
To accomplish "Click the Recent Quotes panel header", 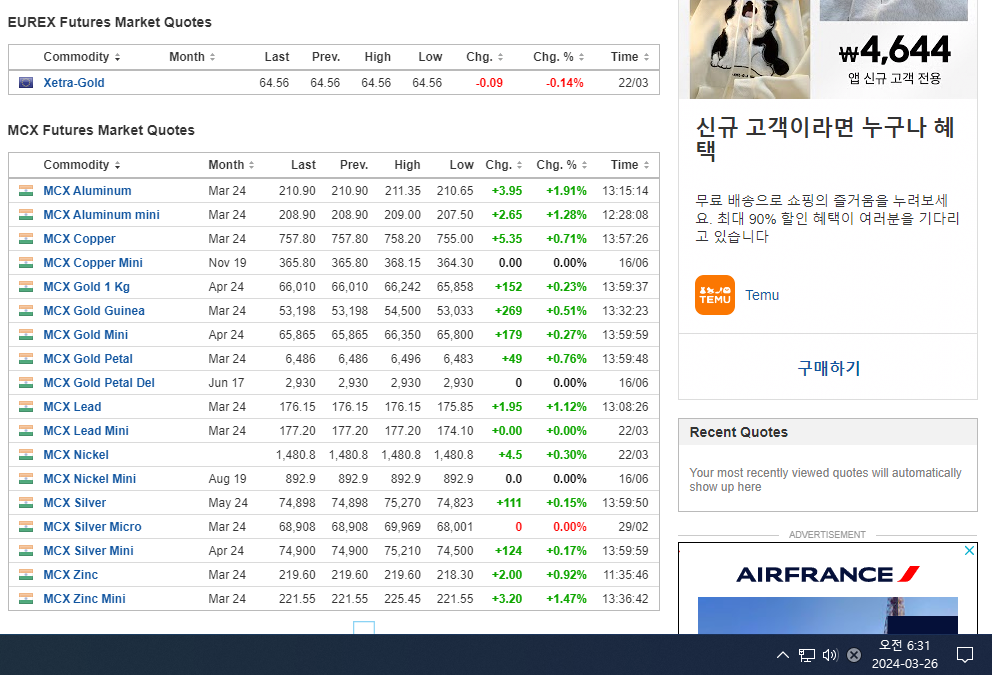I will (x=828, y=432).
